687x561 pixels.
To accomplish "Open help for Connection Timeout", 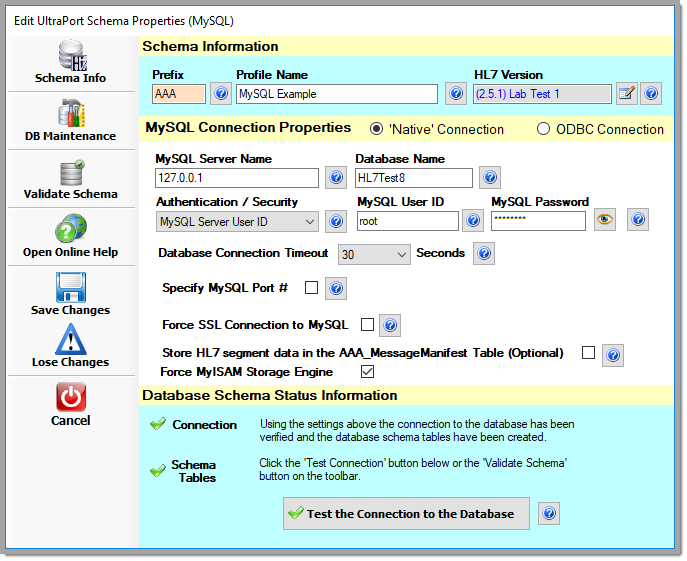I will [484, 253].
